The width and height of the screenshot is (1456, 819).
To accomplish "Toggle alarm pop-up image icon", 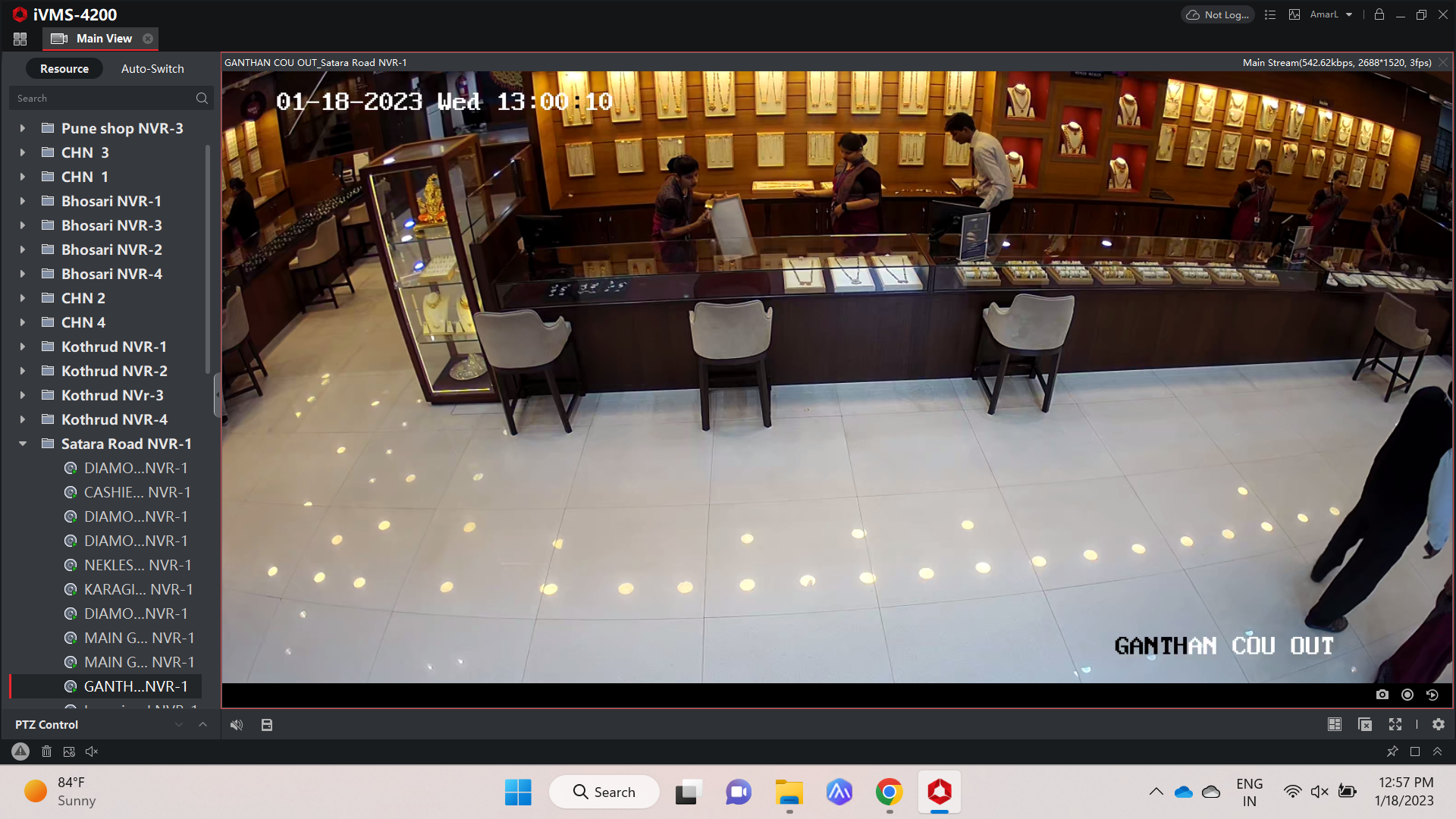I will click(x=69, y=752).
